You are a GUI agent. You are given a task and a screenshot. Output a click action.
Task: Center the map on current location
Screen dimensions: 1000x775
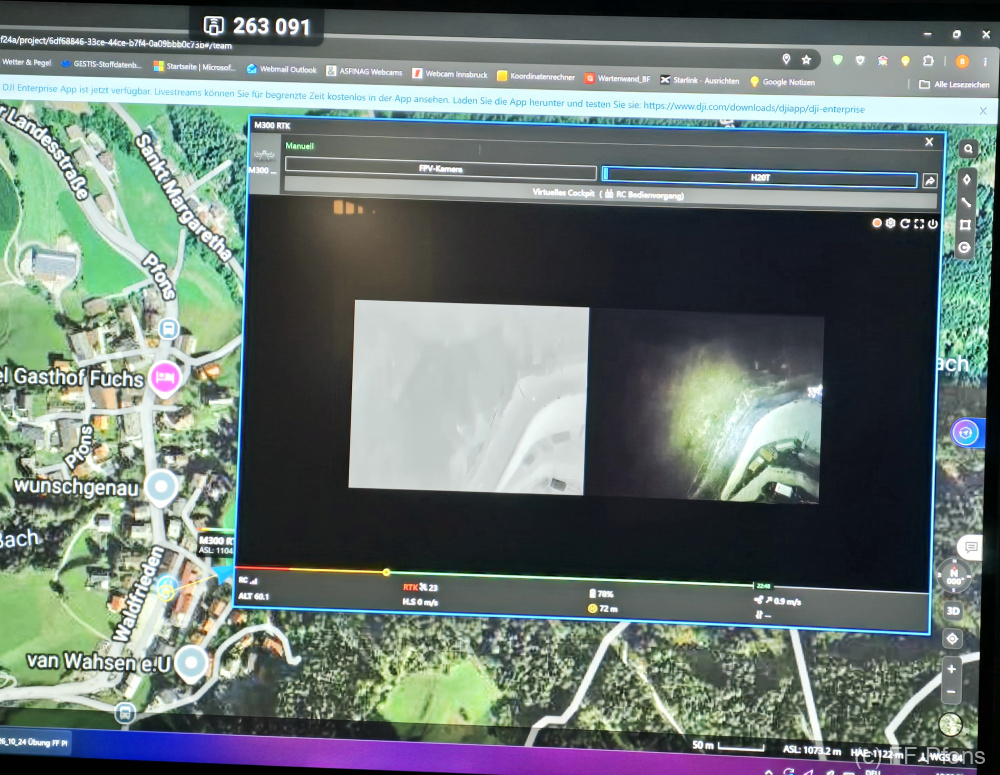click(x=952, y=638)
